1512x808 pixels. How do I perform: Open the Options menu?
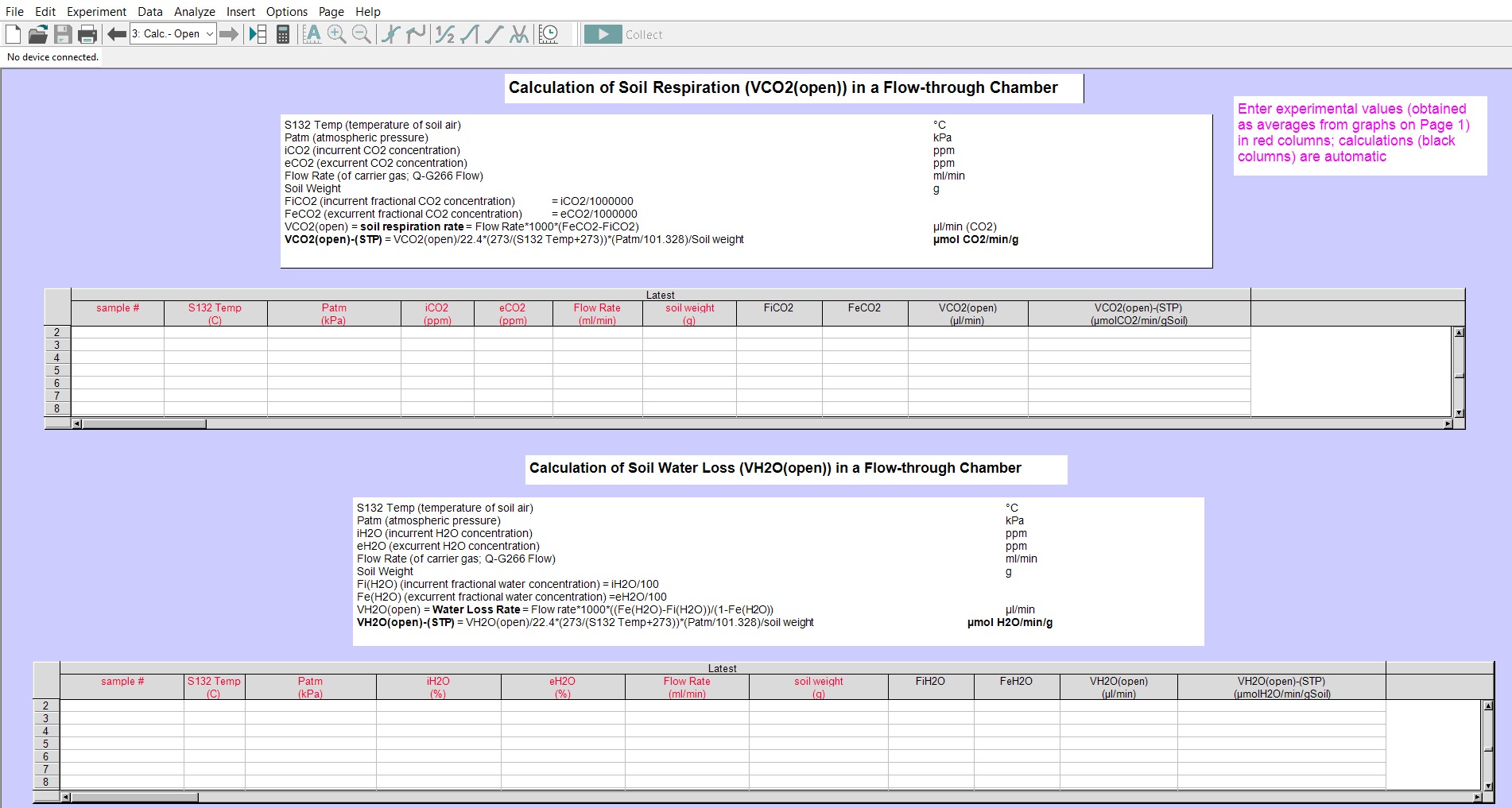287,11
